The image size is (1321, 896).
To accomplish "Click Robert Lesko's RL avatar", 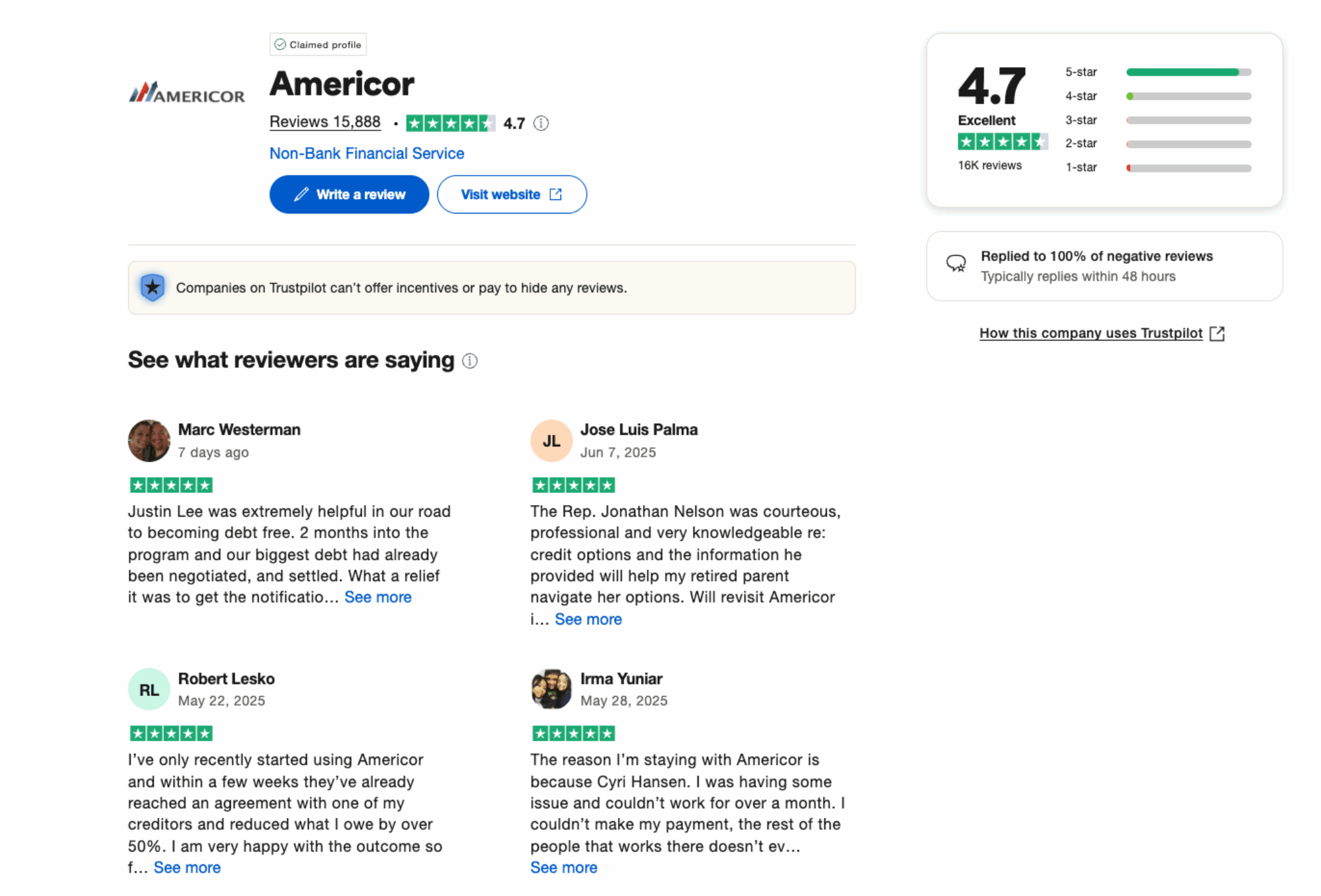I will [149, 690].
